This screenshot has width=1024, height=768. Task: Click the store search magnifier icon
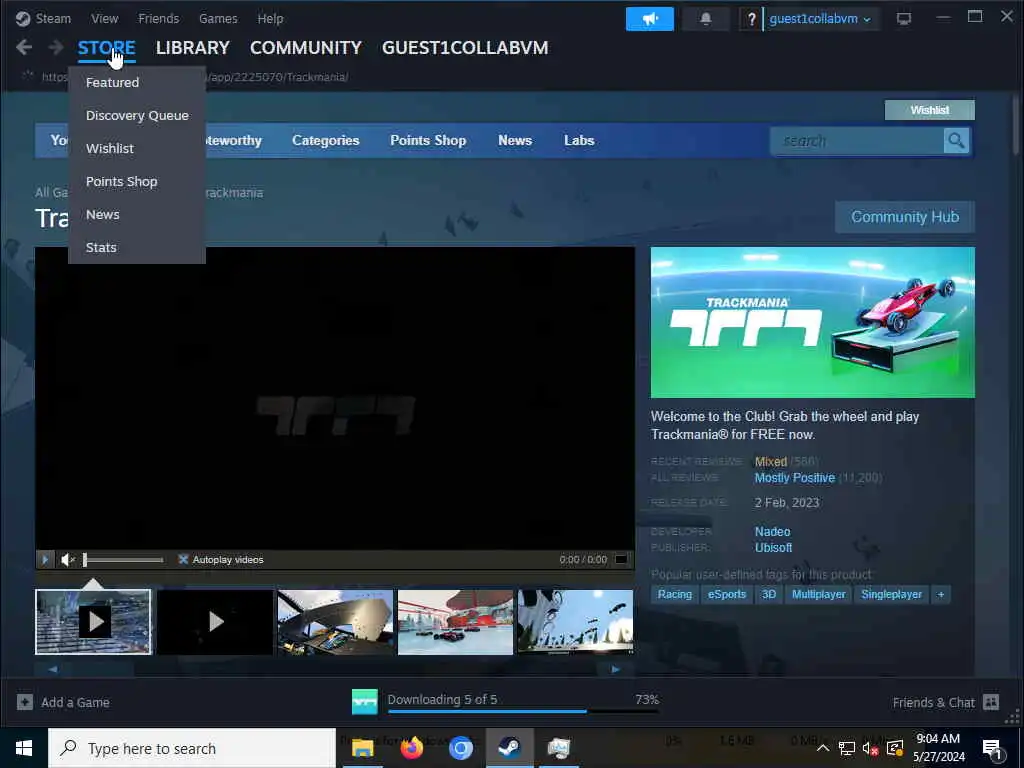click(x=956, y=140)
